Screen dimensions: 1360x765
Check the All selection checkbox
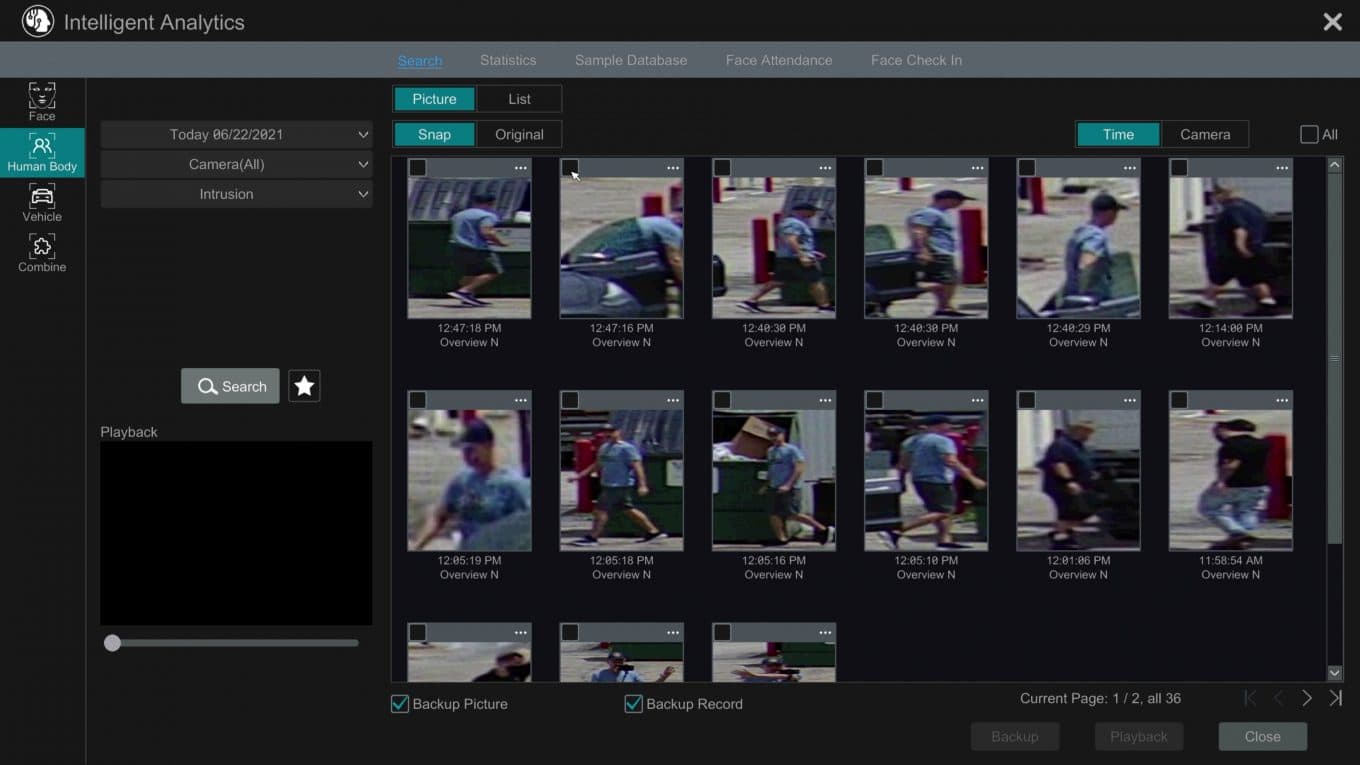click(x=1309, y=135)
